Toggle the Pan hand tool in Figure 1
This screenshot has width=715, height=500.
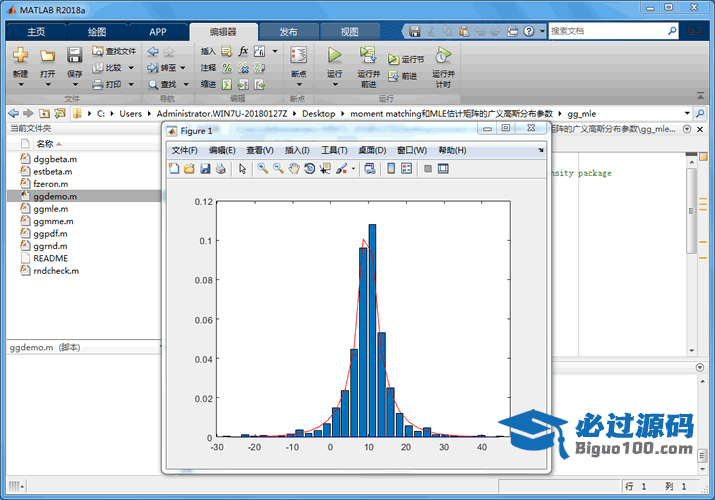(x=294, y=169)
